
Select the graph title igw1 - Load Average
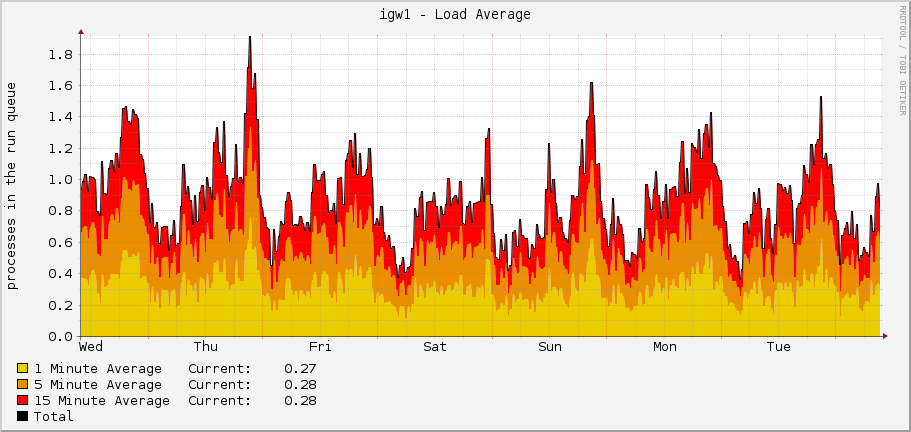(x=455, y=15)
